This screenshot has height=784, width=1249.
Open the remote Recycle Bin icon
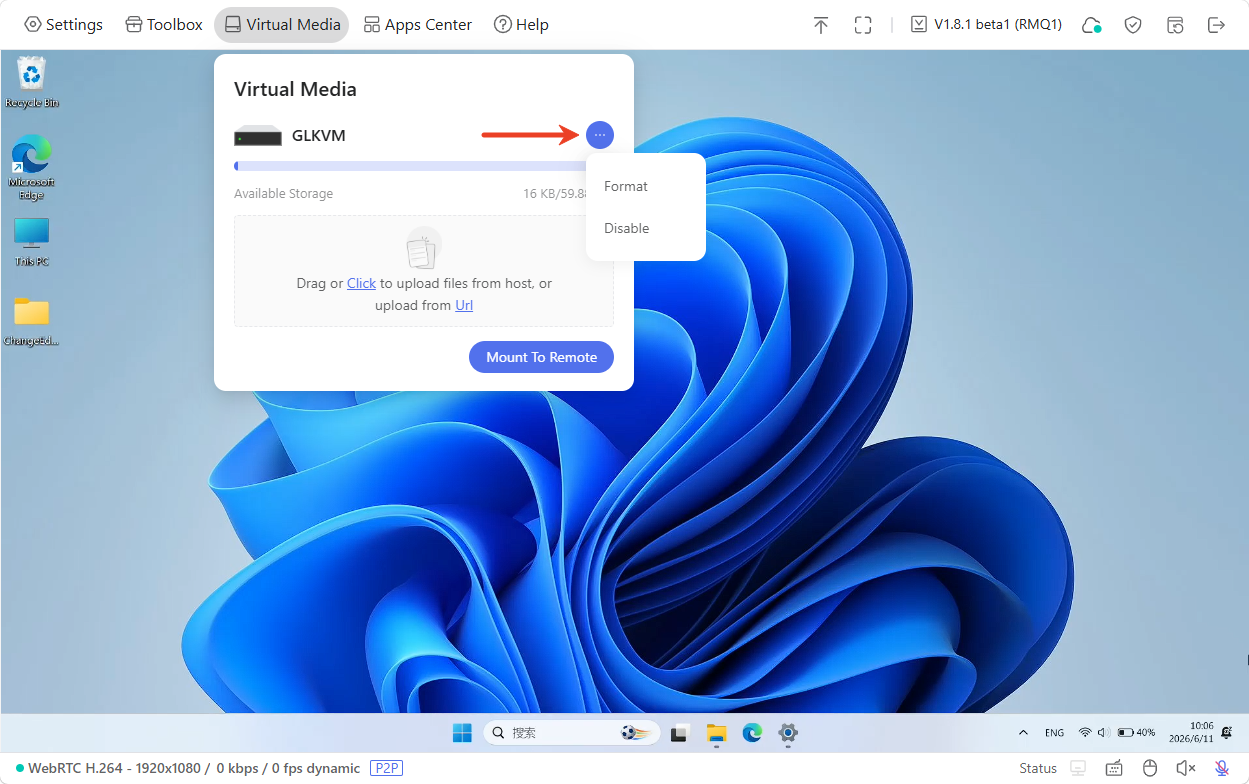(x=32, y=83)
